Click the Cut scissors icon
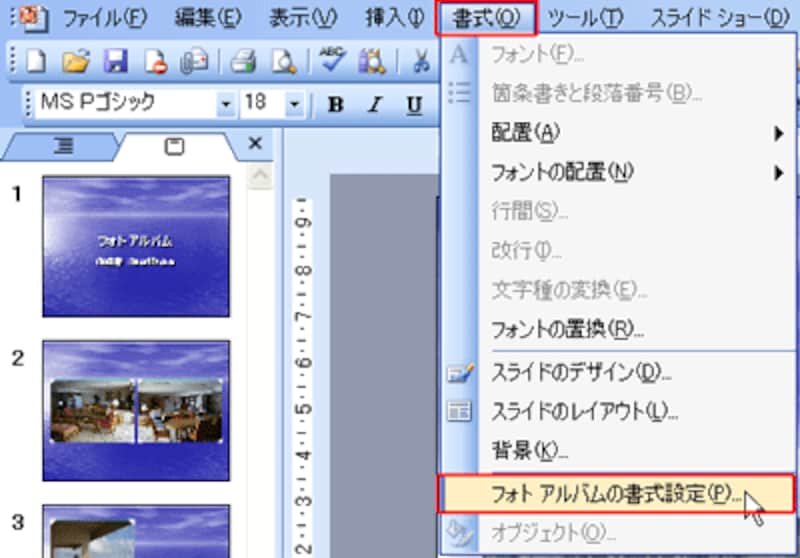The height and width of the screenshot is (558, 800). pyautogui.click(x=420, y=62)
